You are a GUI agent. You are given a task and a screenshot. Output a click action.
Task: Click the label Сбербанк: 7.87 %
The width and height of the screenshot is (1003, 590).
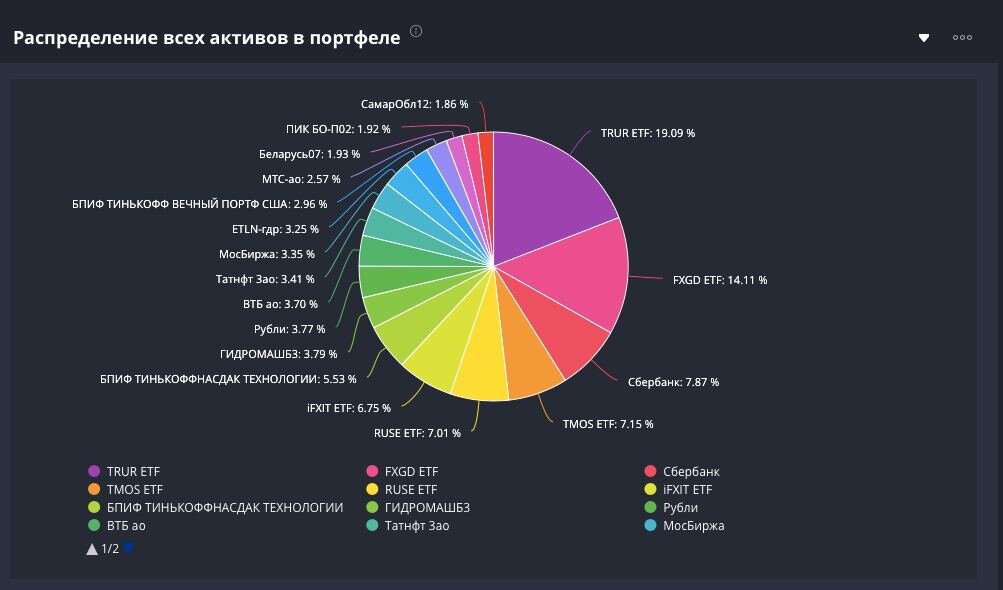pyautogui.click(x=673, y=382)
